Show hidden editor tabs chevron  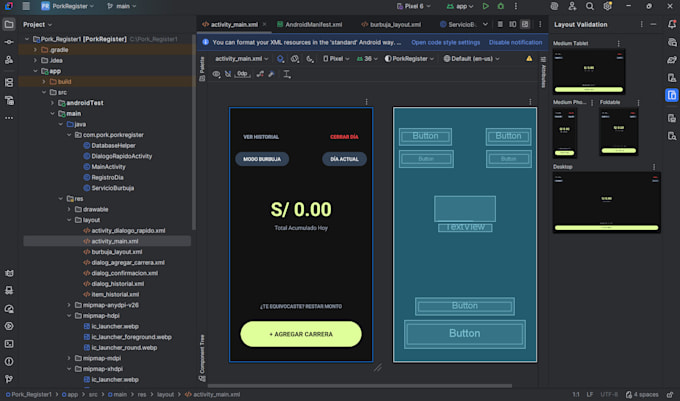(485, 24)
